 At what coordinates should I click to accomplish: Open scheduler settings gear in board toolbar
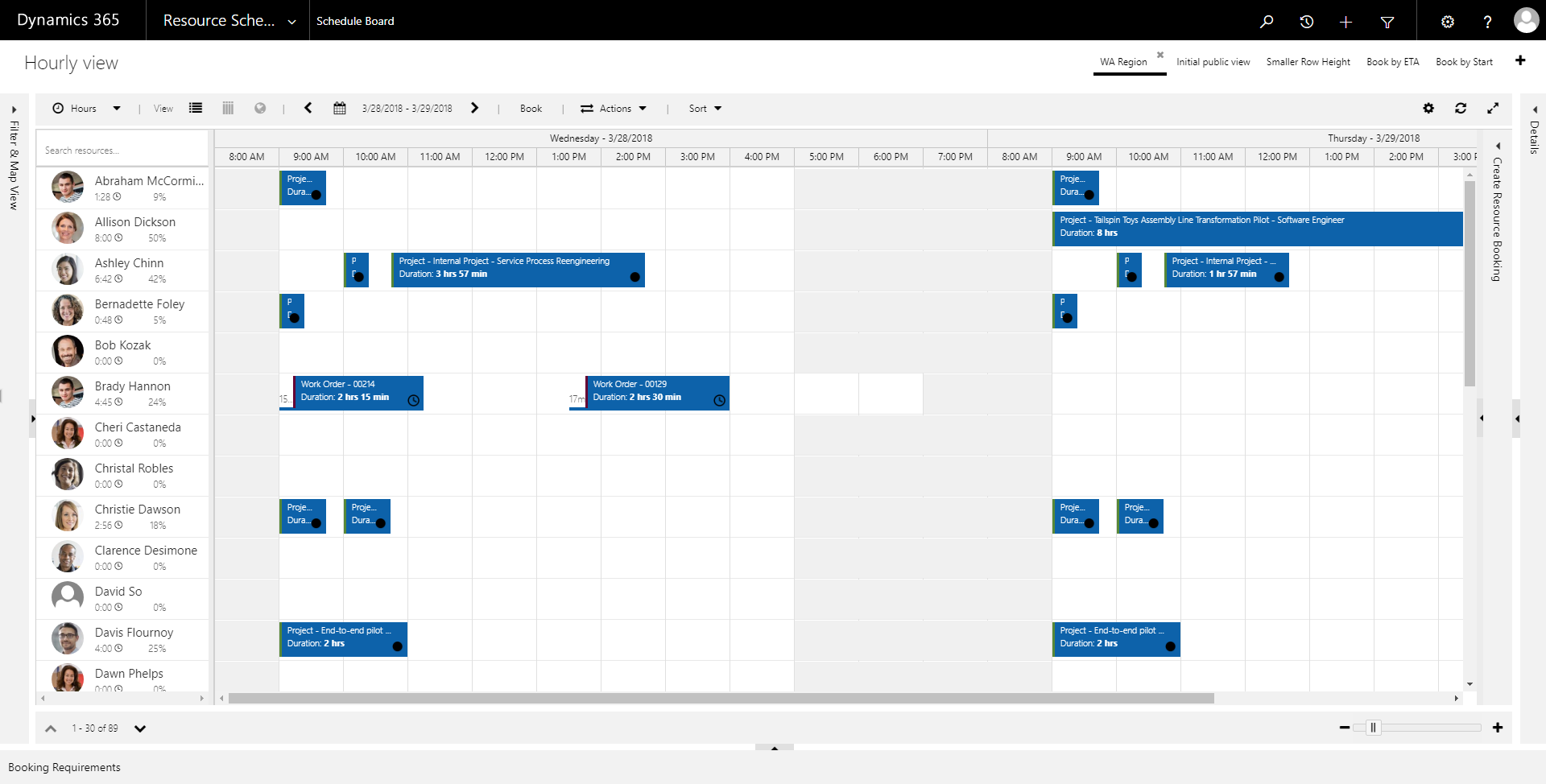(1428, 109)
